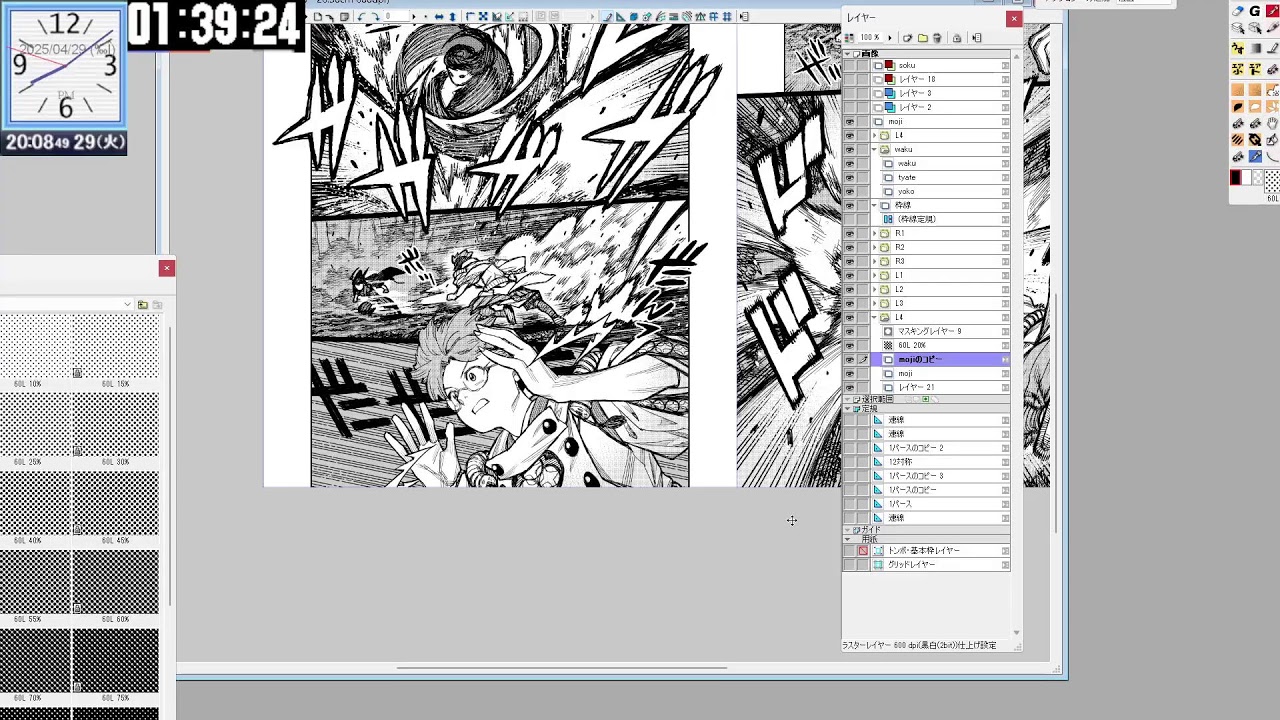This screenshot has width=1280, height=720.
Task: Collapse the 定規 section
Action: [x=848, y=409]
